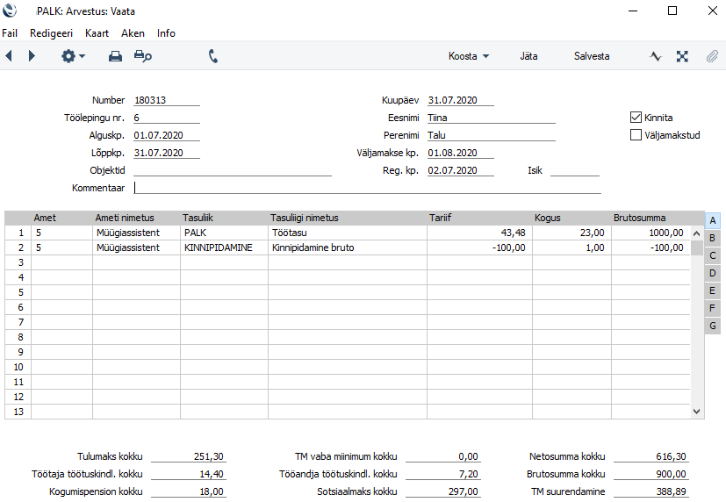The image size is (726, 502).
Task: Click the Jäta button
Action: point(528,56)
